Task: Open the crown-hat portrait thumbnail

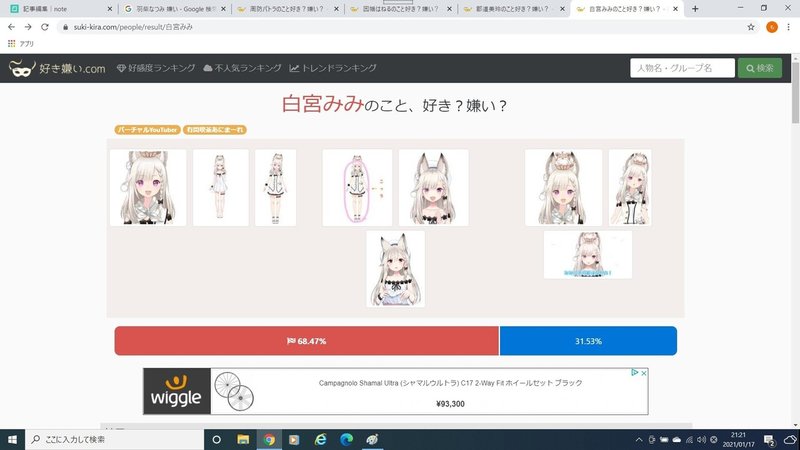Action: pos(564,188)
